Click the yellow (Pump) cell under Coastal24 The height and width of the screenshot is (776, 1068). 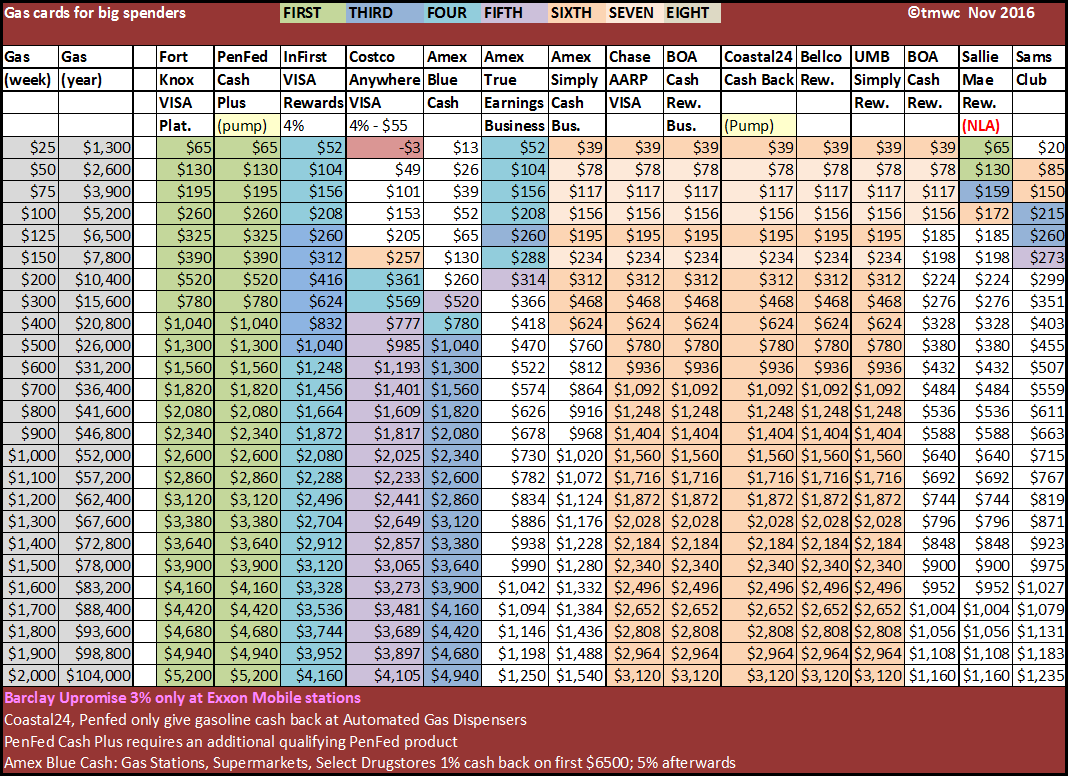[758, 125]
